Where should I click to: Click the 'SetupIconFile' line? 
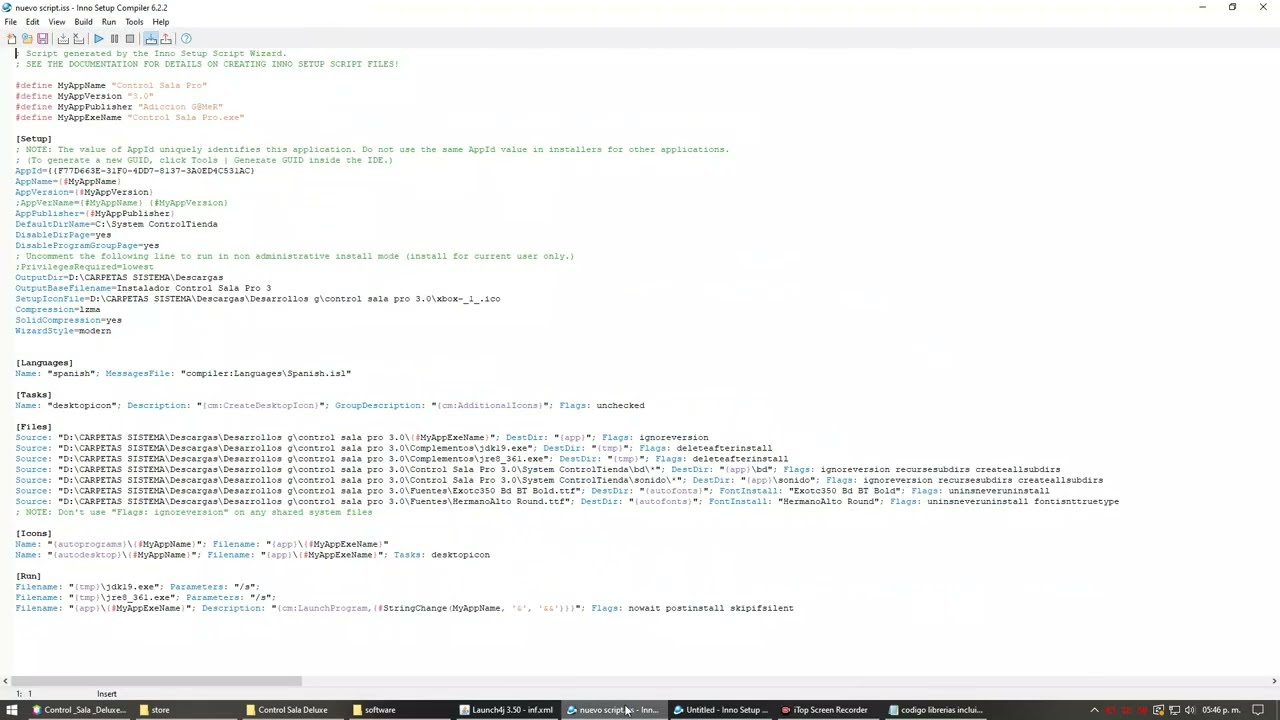258,299
